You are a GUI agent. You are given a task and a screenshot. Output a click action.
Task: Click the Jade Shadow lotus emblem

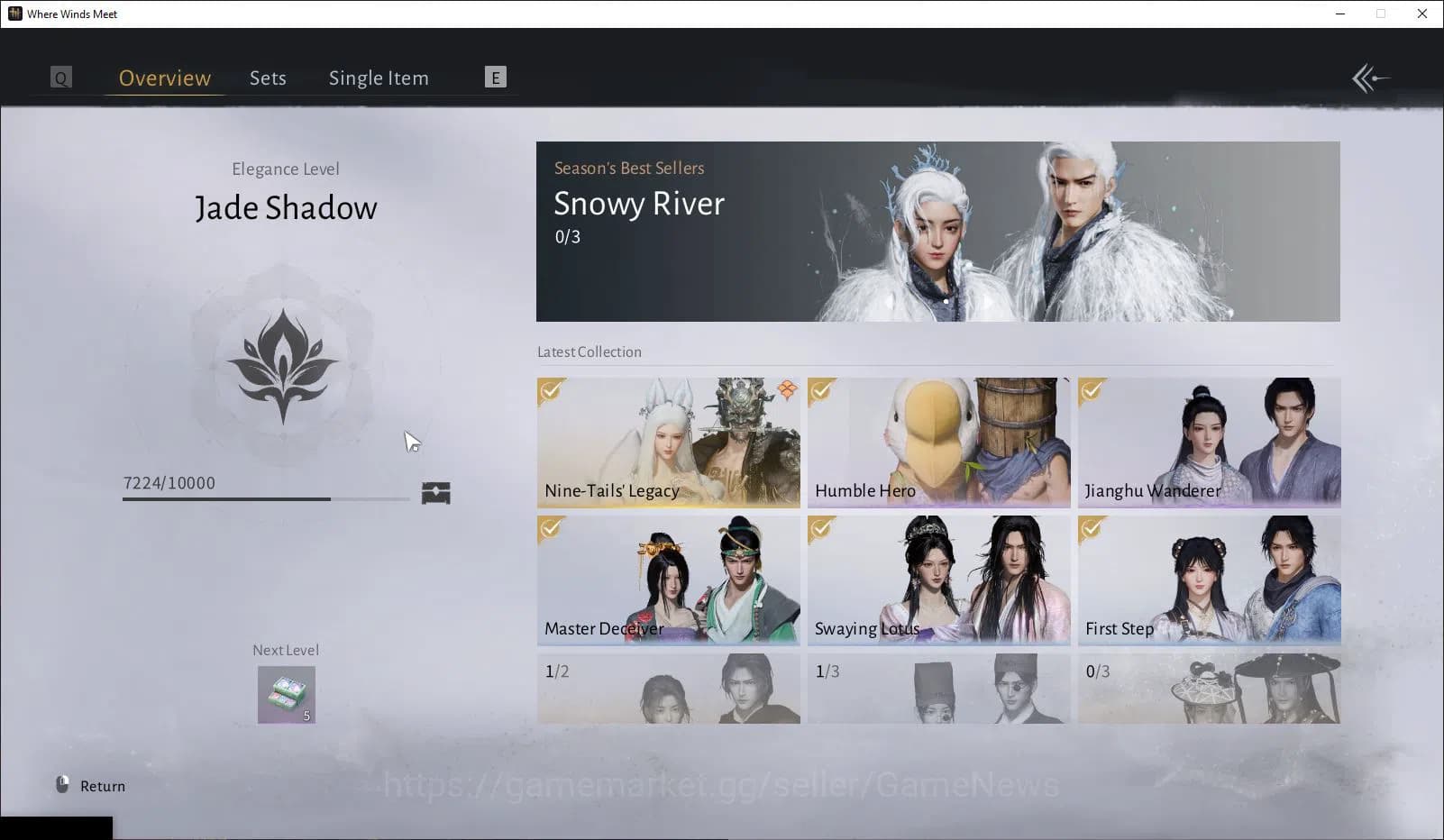283,366
